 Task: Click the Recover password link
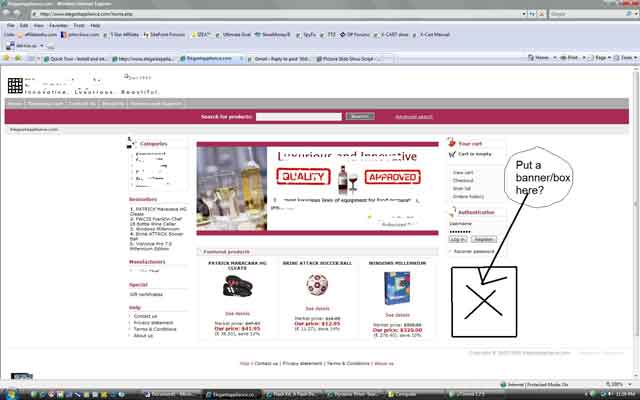coord(475,251)
